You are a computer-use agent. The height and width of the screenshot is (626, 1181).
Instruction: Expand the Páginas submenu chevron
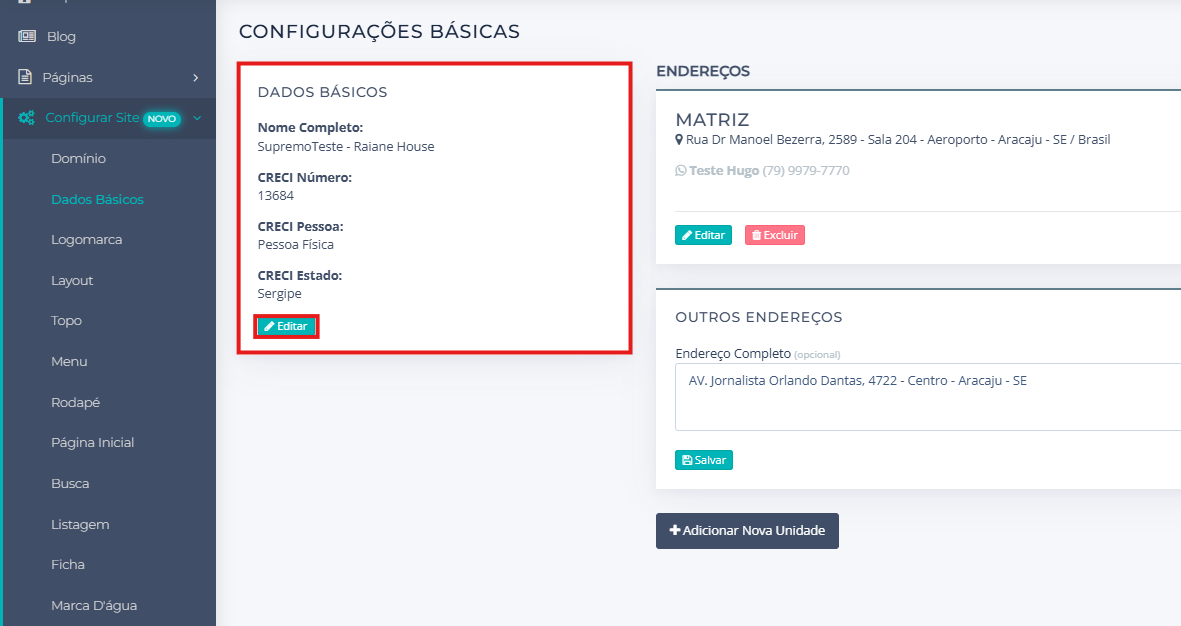pyautogui.click(x=196, y=77)
